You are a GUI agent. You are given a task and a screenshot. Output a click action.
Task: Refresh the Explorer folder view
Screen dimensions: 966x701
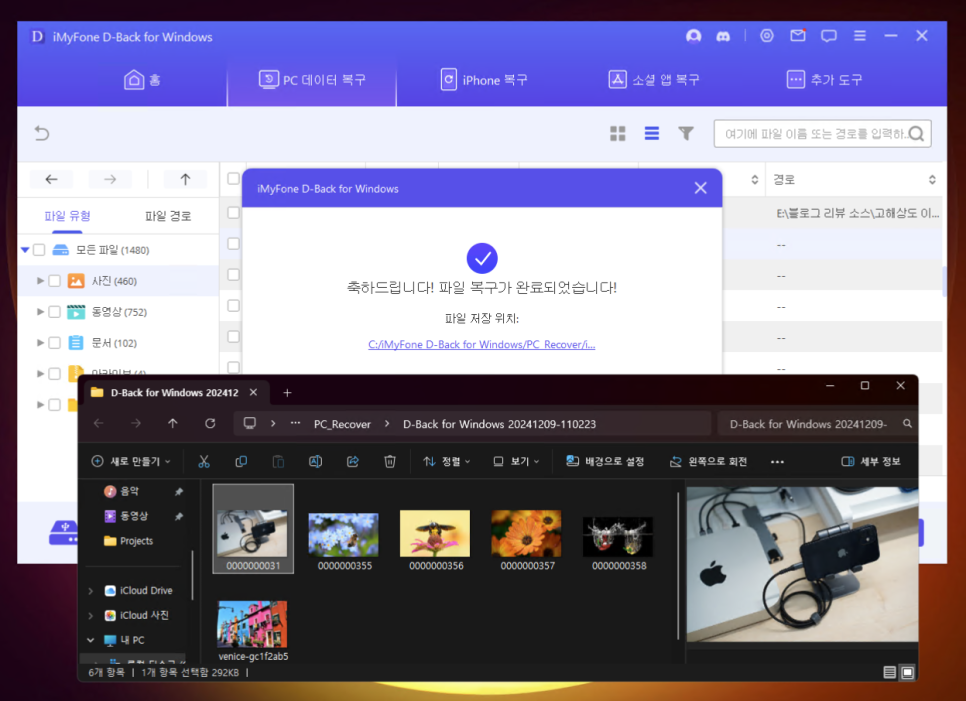210,423
